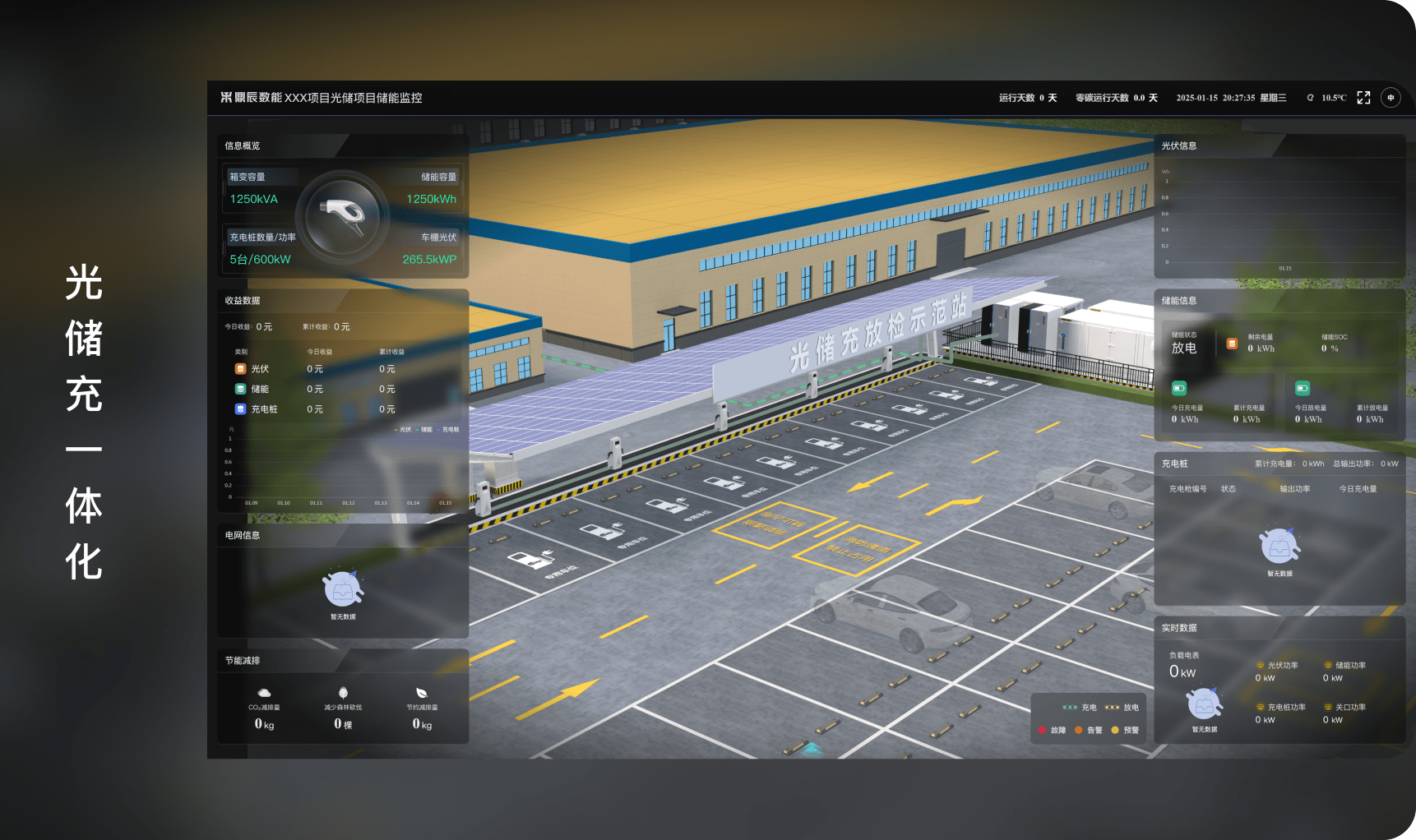
Task: Click the 节约减排量 leaf icon
Action: click(x=422, y=693)
